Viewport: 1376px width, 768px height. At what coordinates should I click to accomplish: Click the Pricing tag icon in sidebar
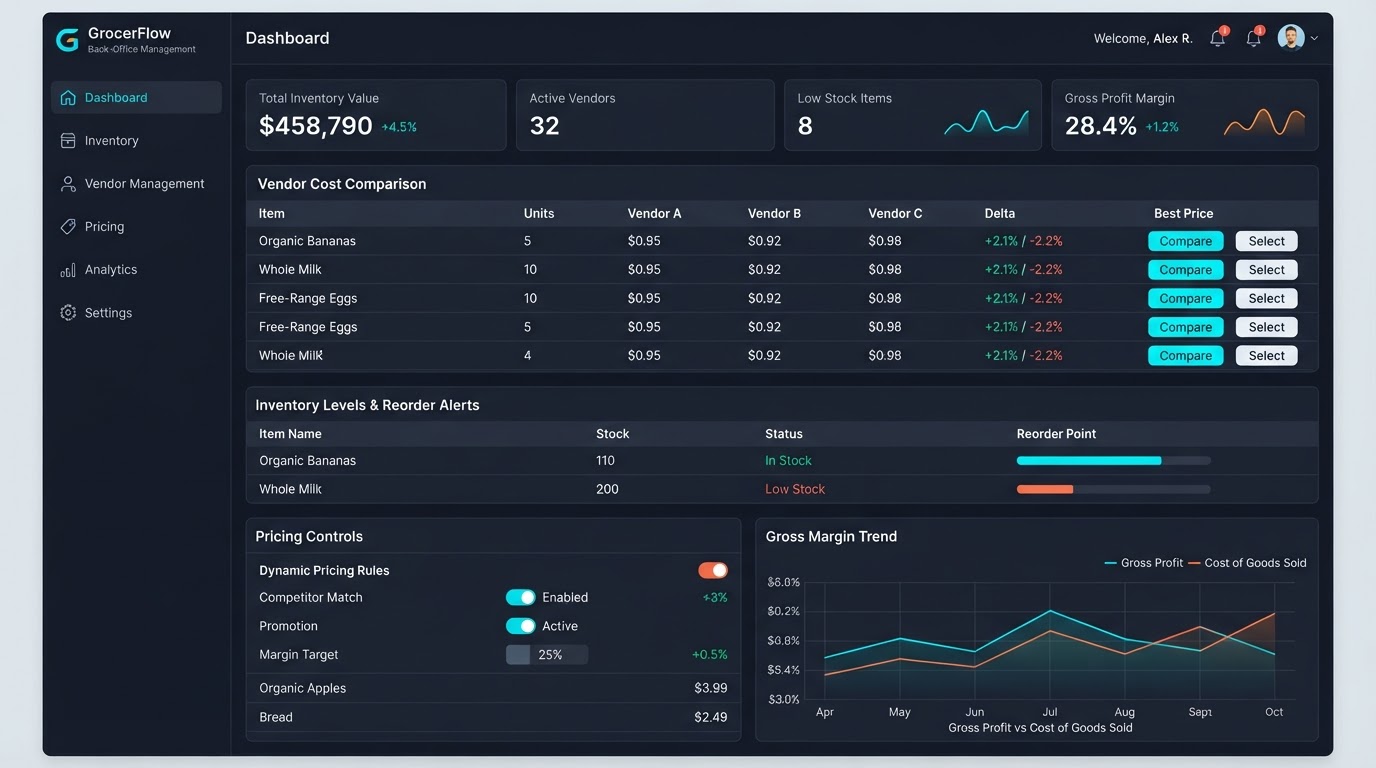point(68,227)
